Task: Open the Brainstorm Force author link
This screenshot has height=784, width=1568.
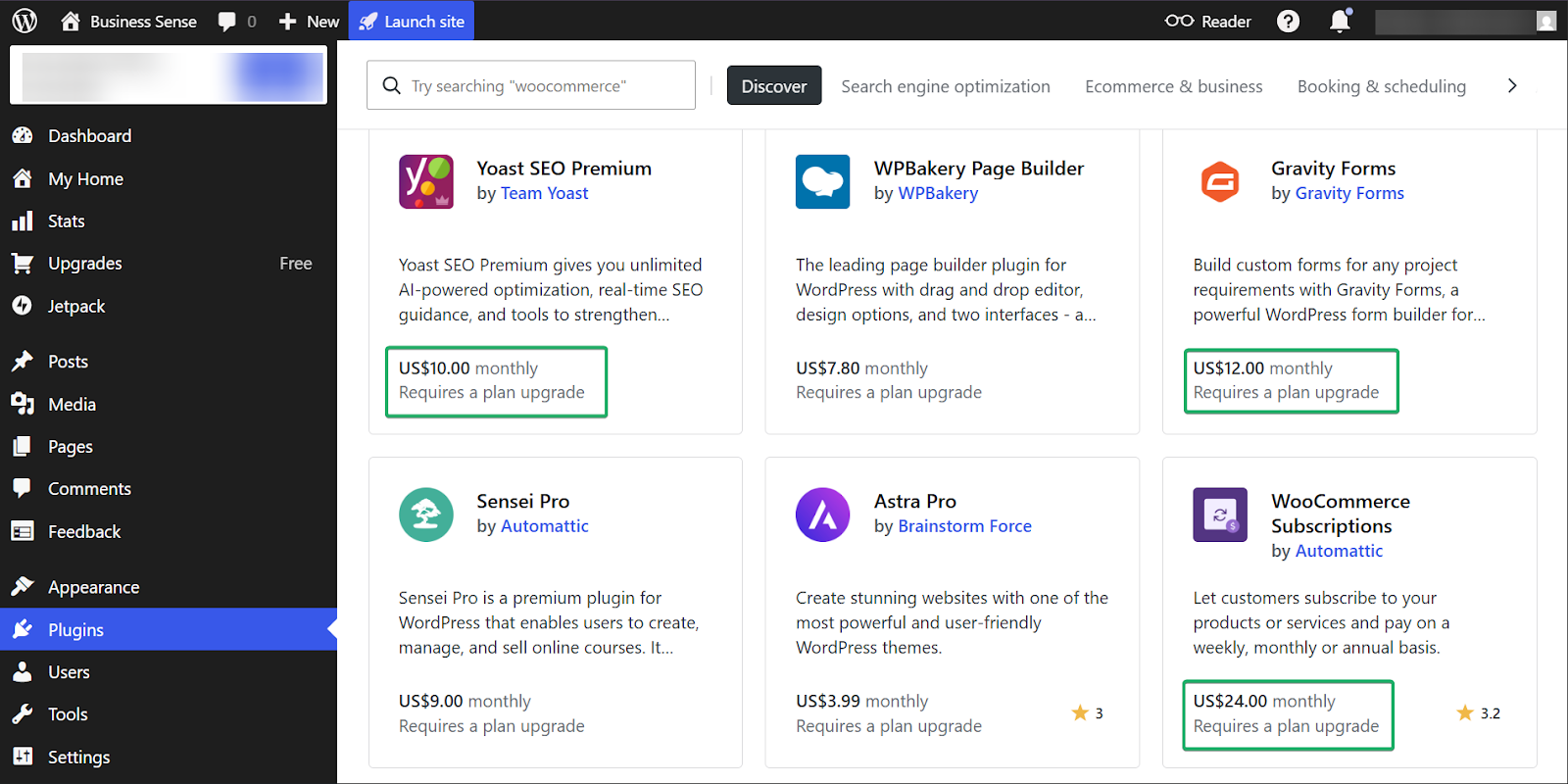Action: (x=964, y=526)
